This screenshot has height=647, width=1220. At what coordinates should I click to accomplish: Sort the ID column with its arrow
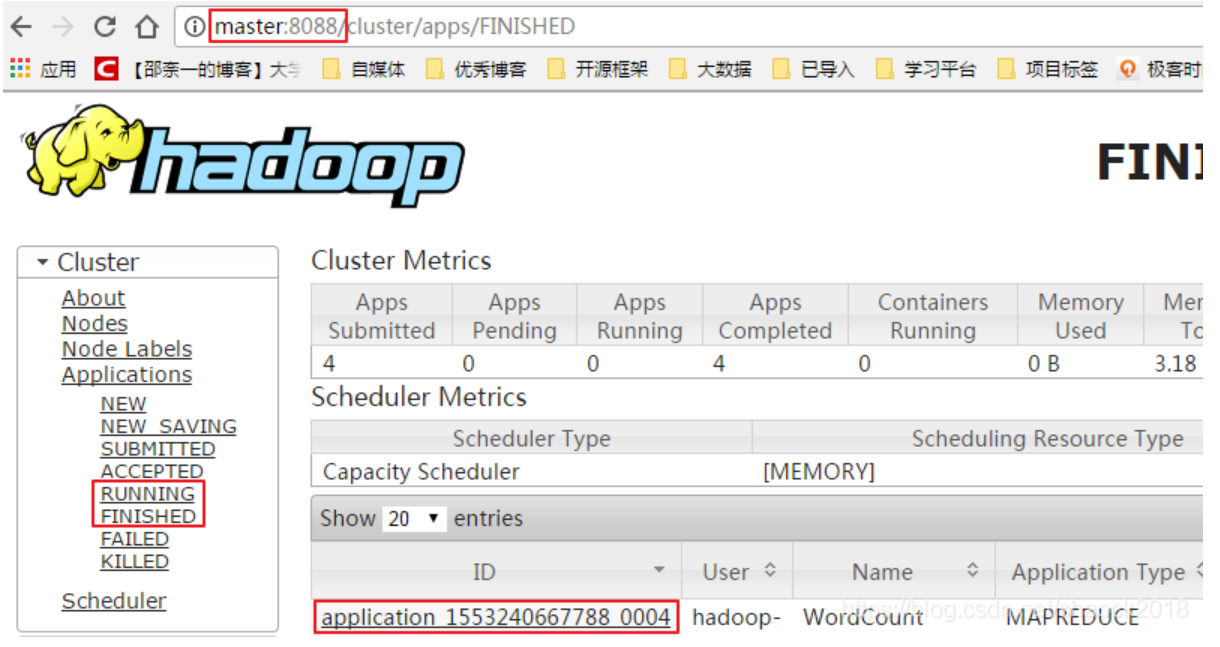659,571
